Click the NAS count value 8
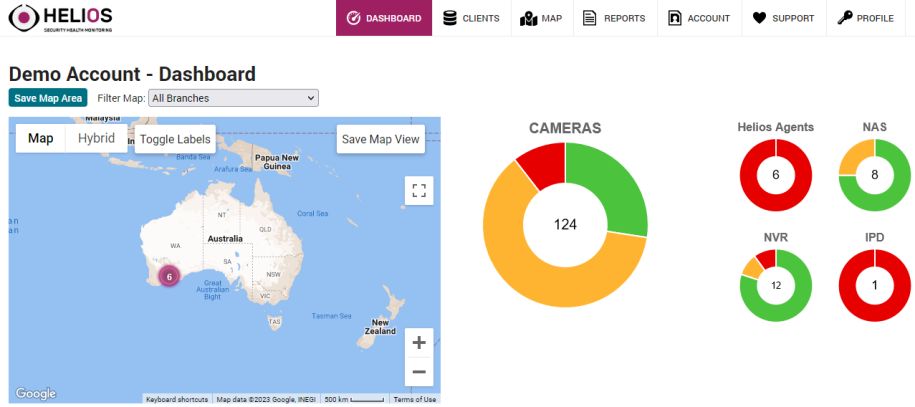This screenshot has width=915, height=407. [875, 175]
